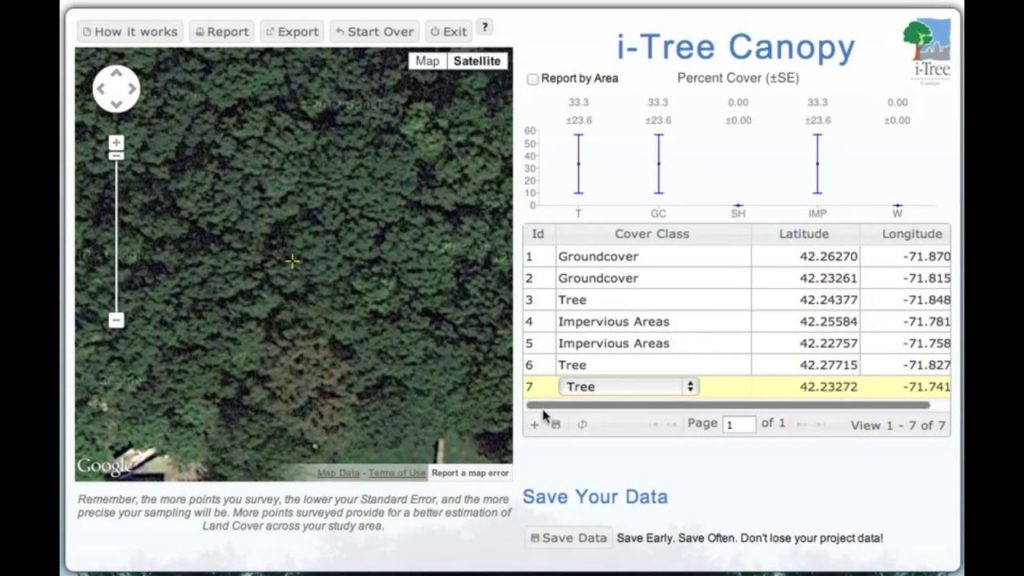The height and width of the screenshot is (576, 1024).
Task: Click the i-Tree logo
Action: [927, 51]
